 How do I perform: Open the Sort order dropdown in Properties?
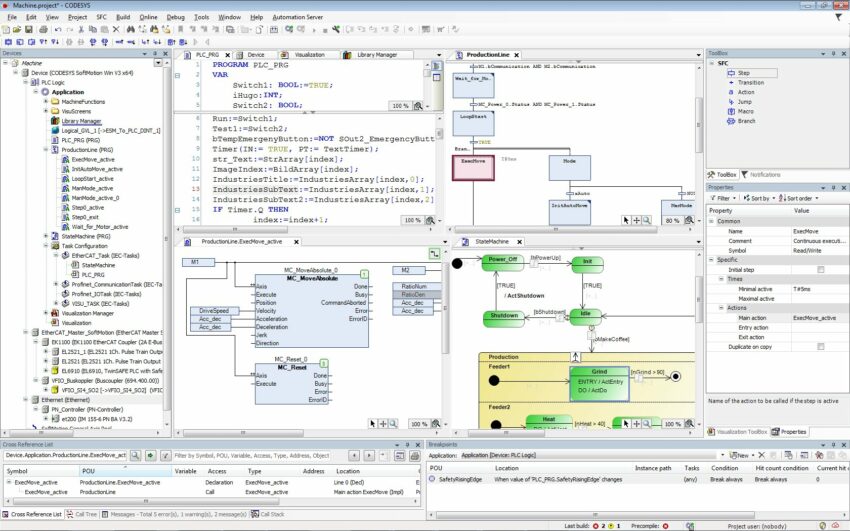[799, 198]
